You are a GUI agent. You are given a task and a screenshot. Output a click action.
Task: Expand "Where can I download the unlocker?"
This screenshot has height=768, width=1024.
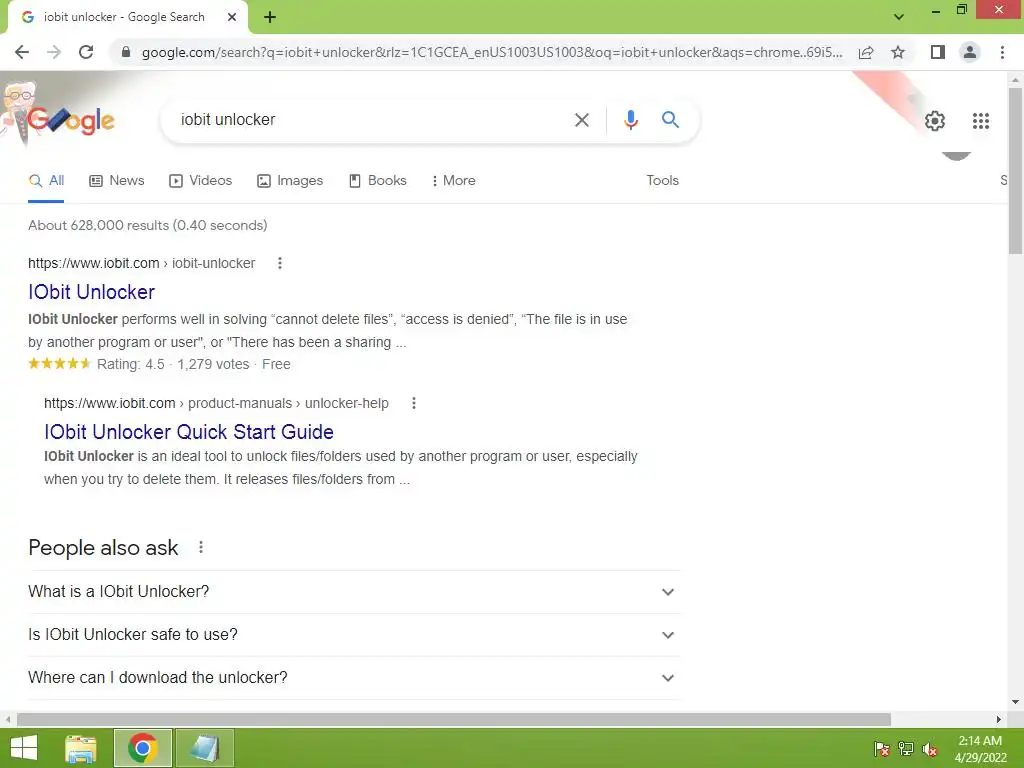[x=354, y=678]
